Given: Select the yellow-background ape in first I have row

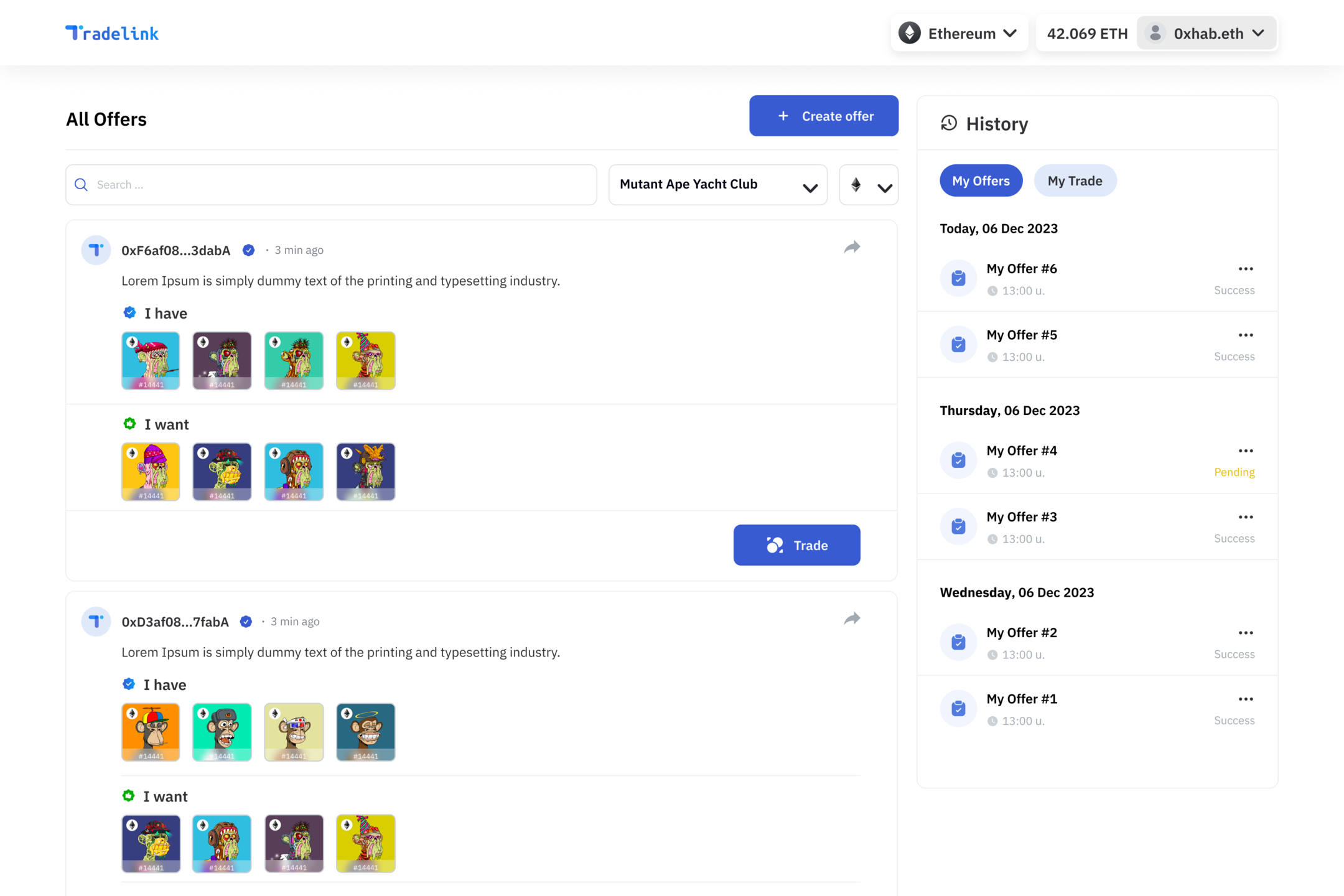Looking at the screenshot, I should click(x=365, y=360).
